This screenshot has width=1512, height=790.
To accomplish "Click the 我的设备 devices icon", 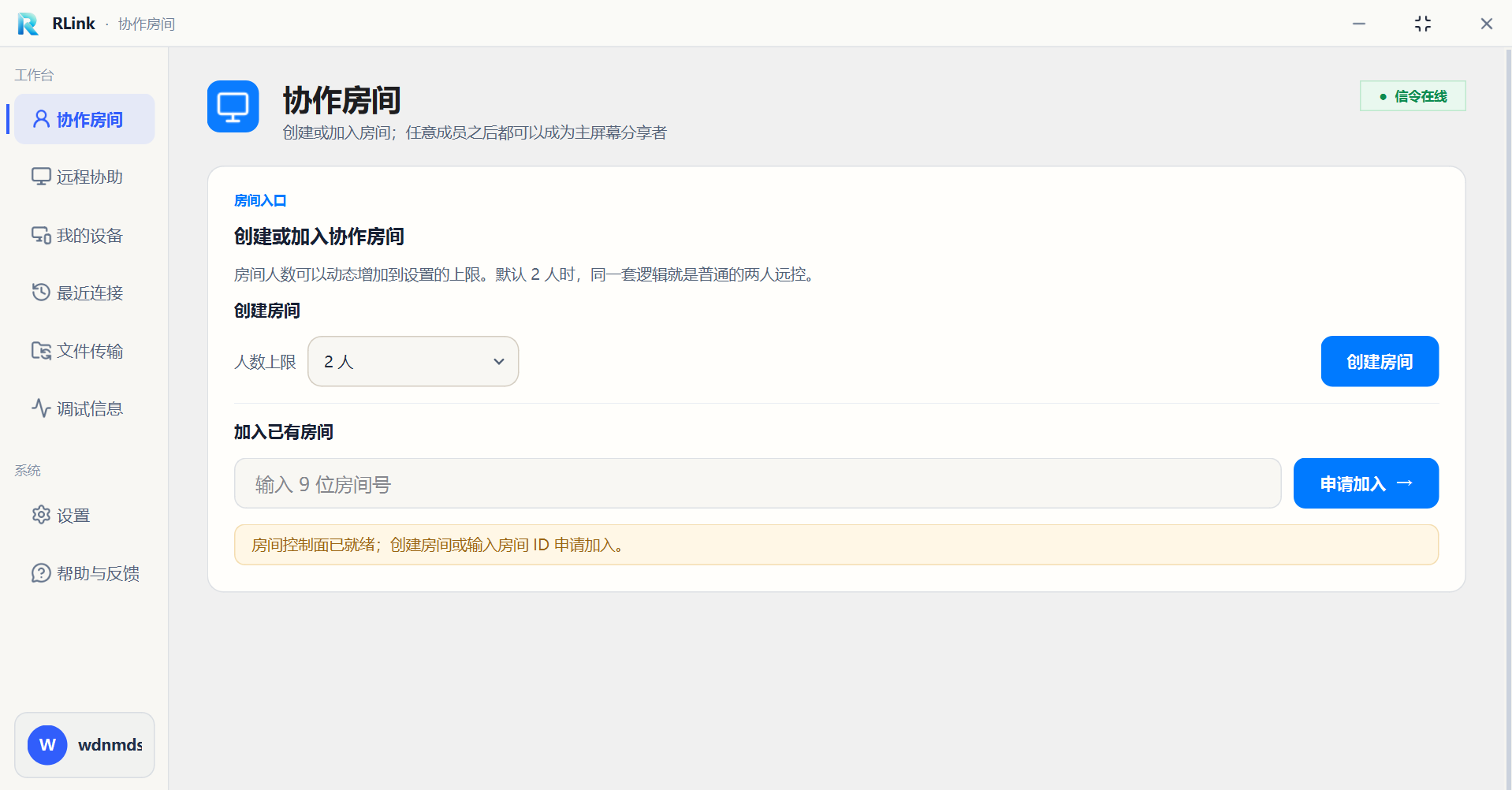I will pos(41,235).
